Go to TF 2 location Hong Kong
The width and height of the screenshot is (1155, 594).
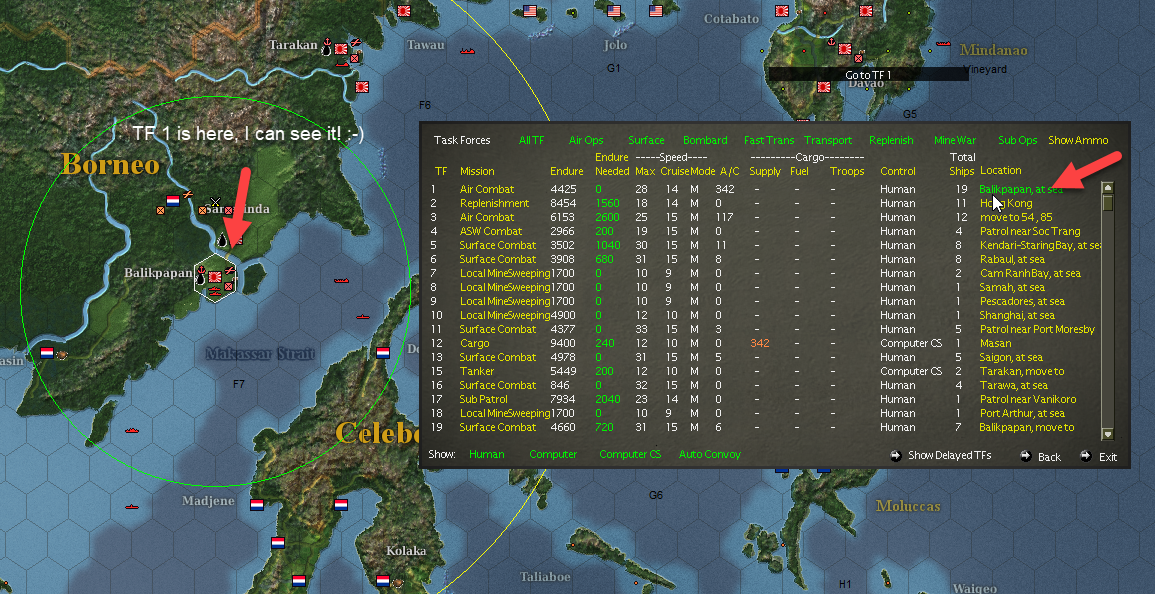click(1006, 203)
